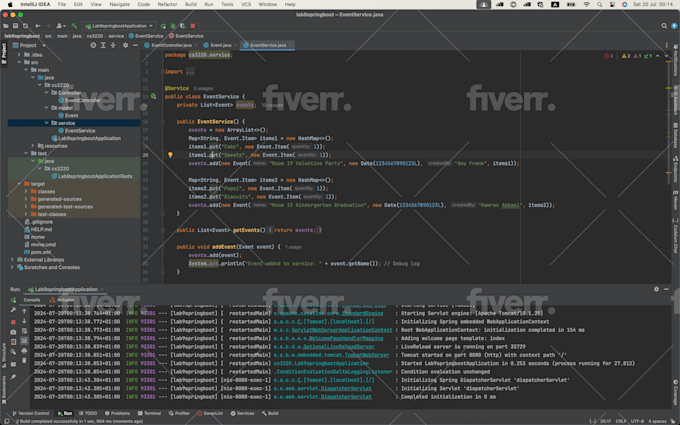Select the HELP.md file in the tree
This screenshot has height=425, width=680.
pyautogui.click(x=38, y=229)
